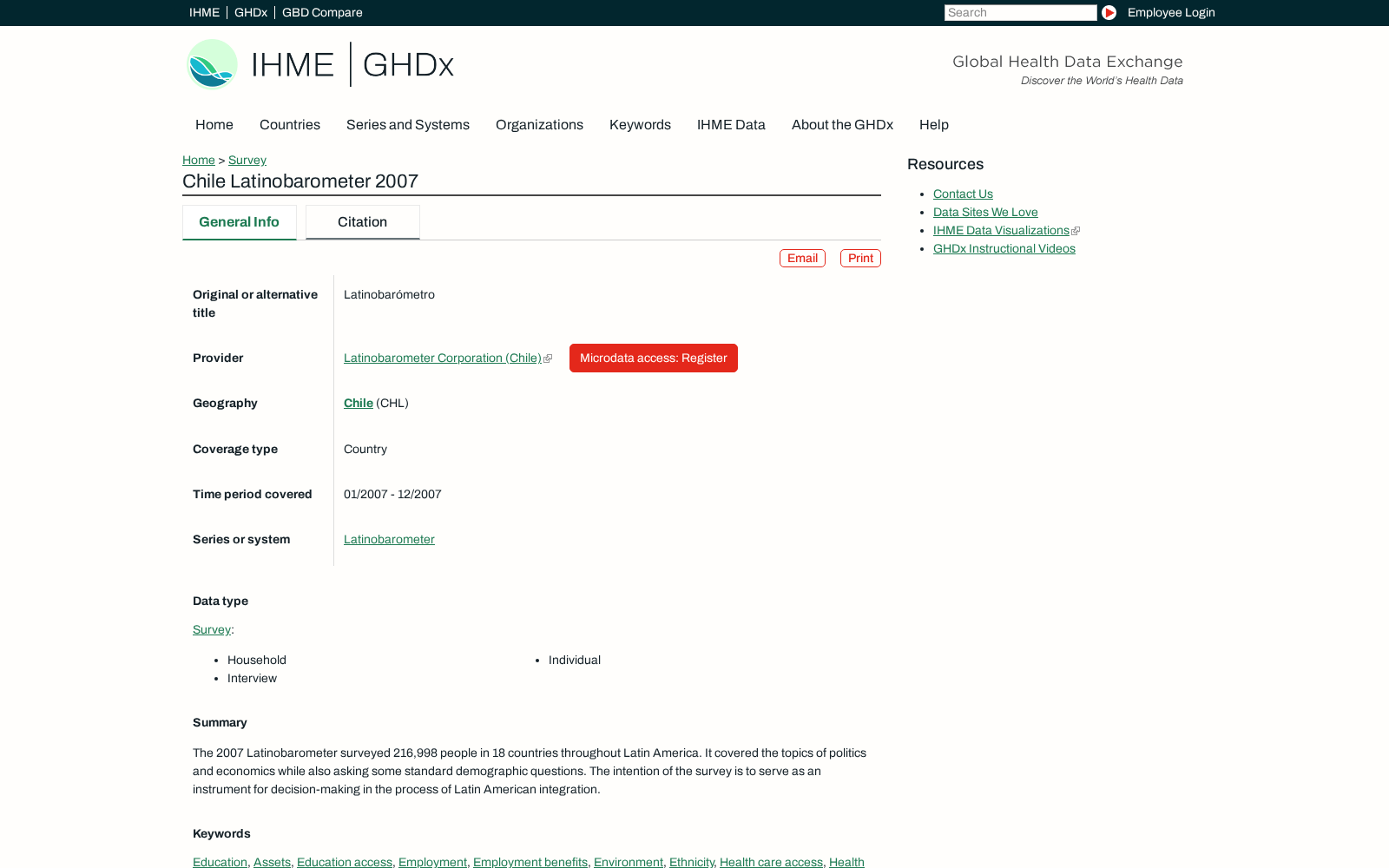The height and width of the screenshot is (868, 1389).
Task: Open the Data Sites We Love link
Action: coord(985,213)
